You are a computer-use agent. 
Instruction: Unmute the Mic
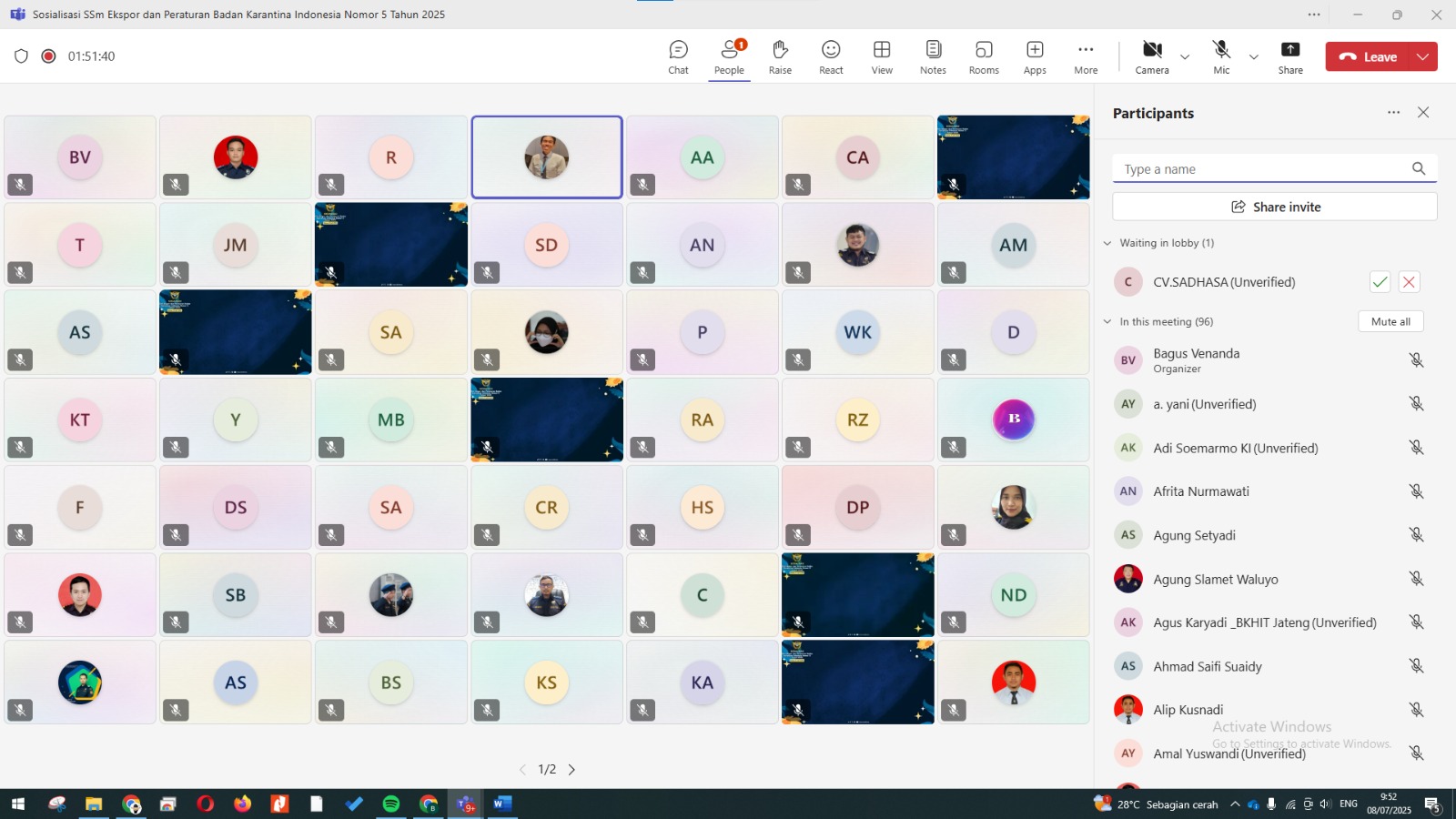[x=1221, y=56]
